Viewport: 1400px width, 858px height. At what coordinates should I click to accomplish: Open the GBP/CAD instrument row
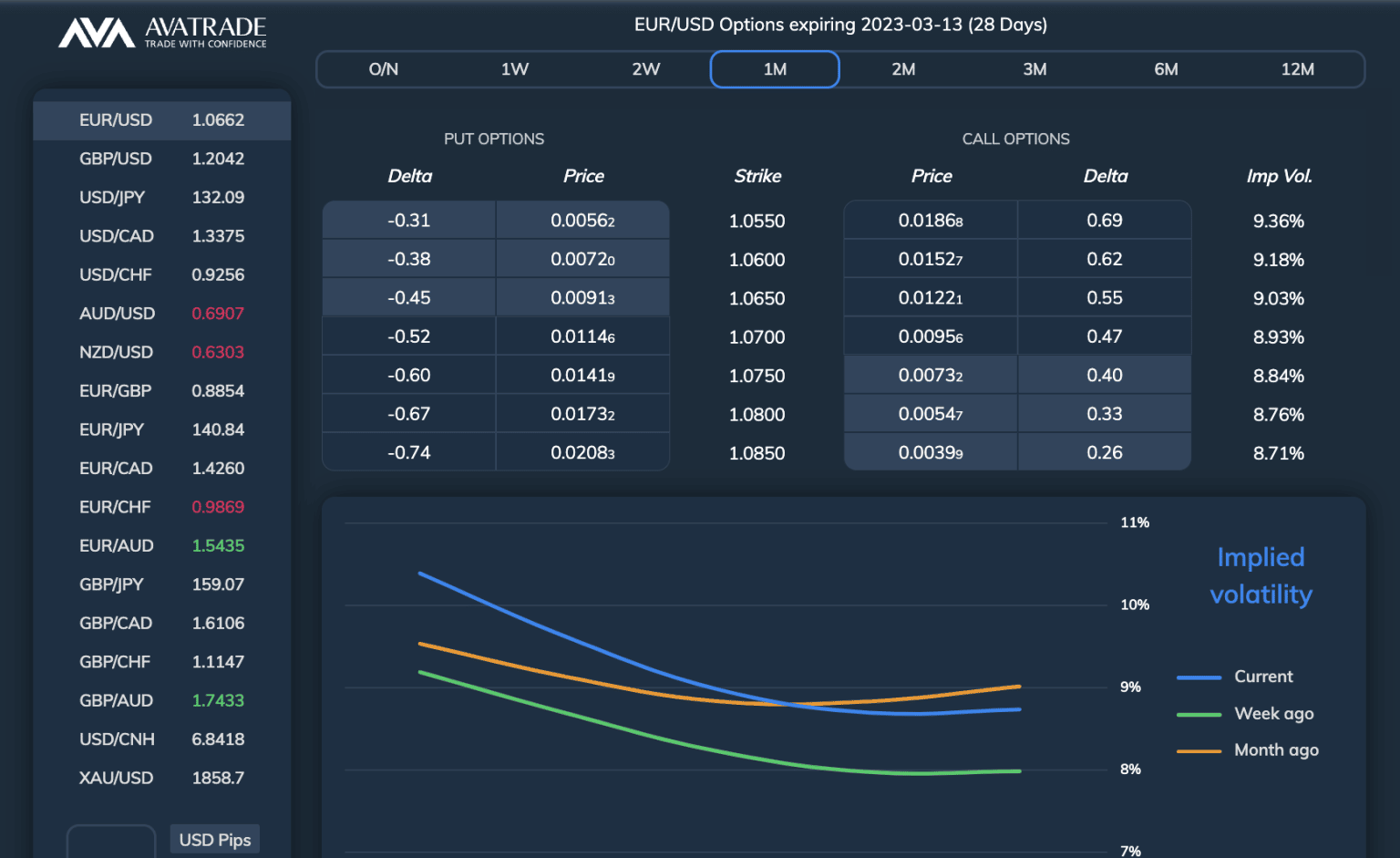162,623
